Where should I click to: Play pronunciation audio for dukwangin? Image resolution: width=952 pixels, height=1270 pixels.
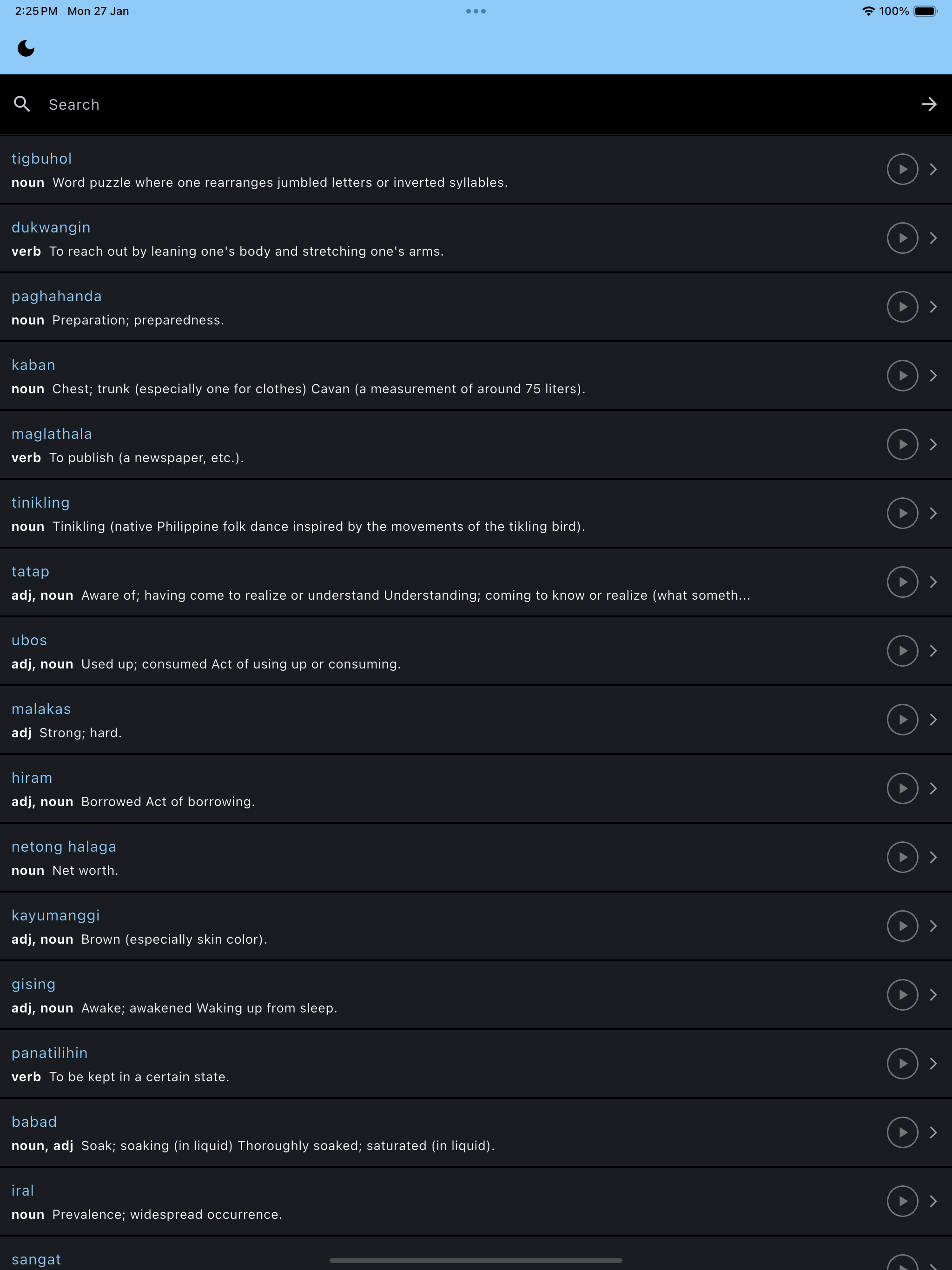point(902,238)
